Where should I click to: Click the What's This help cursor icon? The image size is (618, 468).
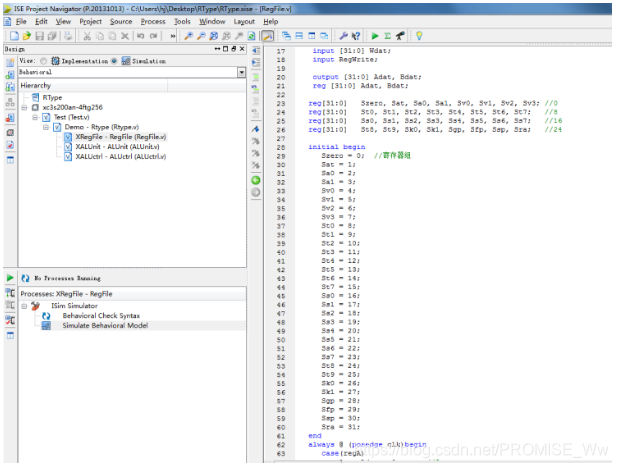356,36
